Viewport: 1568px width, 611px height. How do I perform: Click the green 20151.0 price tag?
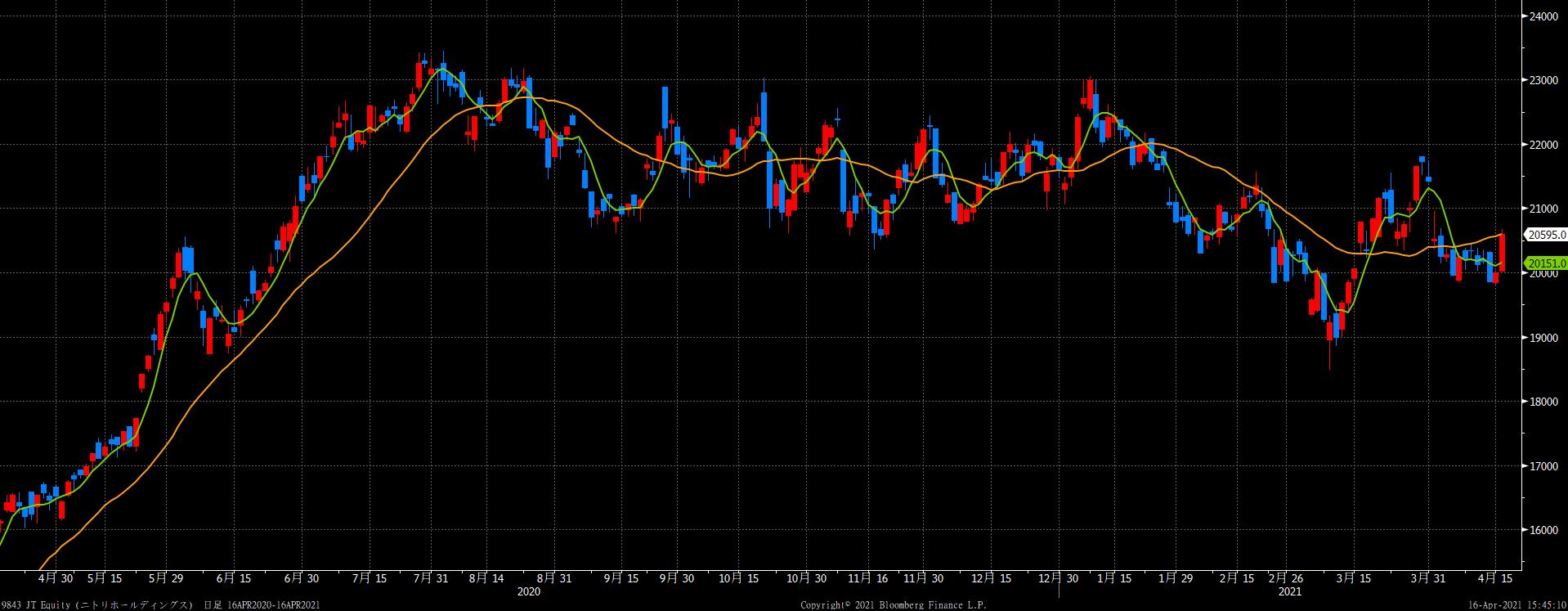[1545, 263]
